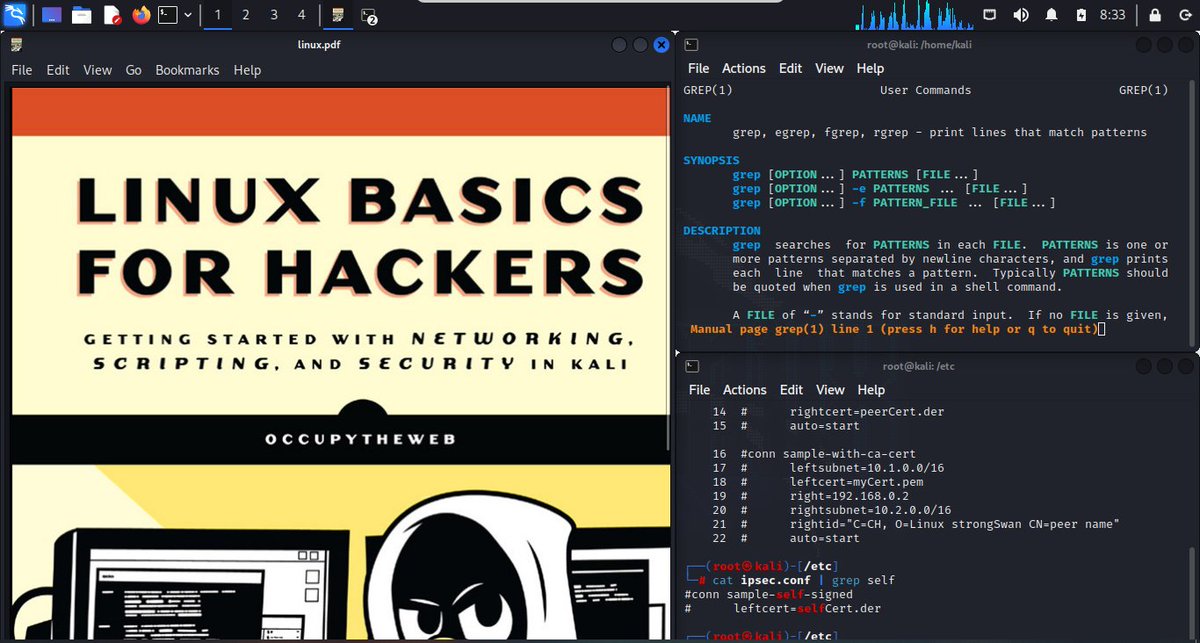1200x643 pixels.
Task: Switch to workspace 4
Action: tap(302, 15)
